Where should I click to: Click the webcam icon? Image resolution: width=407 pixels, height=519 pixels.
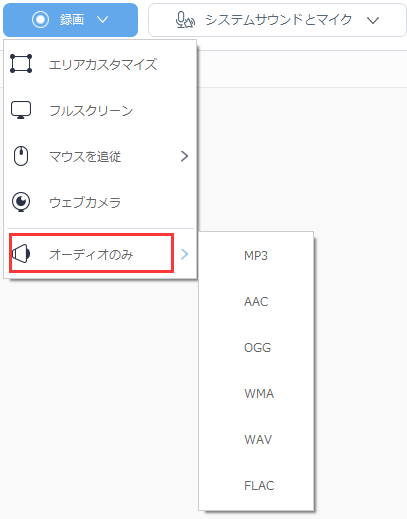21,202
